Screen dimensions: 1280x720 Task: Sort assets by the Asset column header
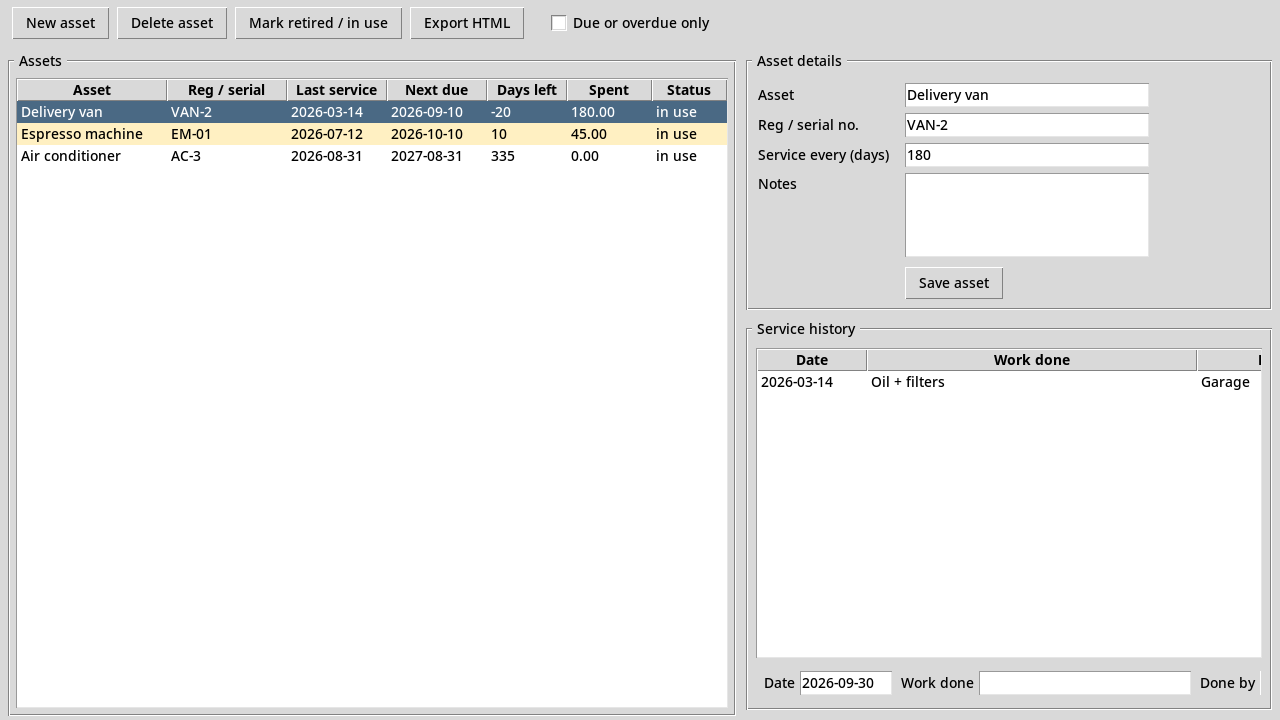point(92,90)
